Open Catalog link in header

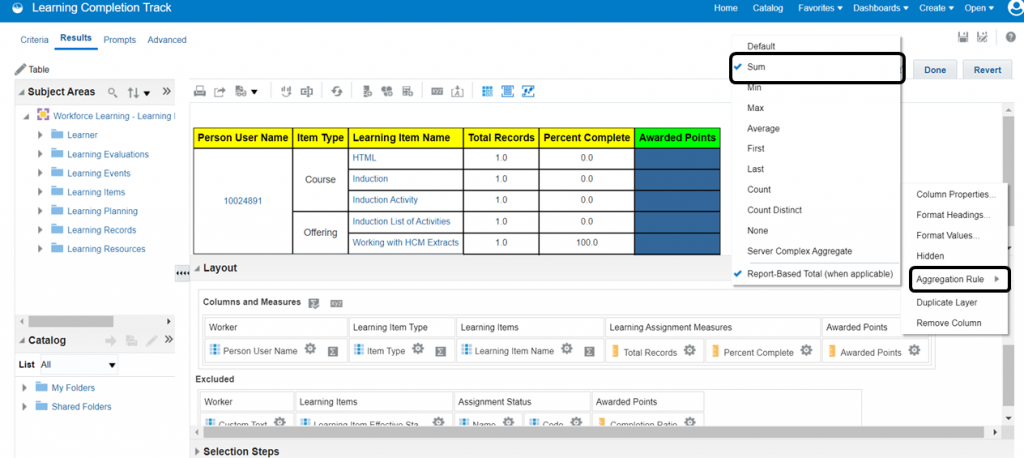click(x=767, y=8)
